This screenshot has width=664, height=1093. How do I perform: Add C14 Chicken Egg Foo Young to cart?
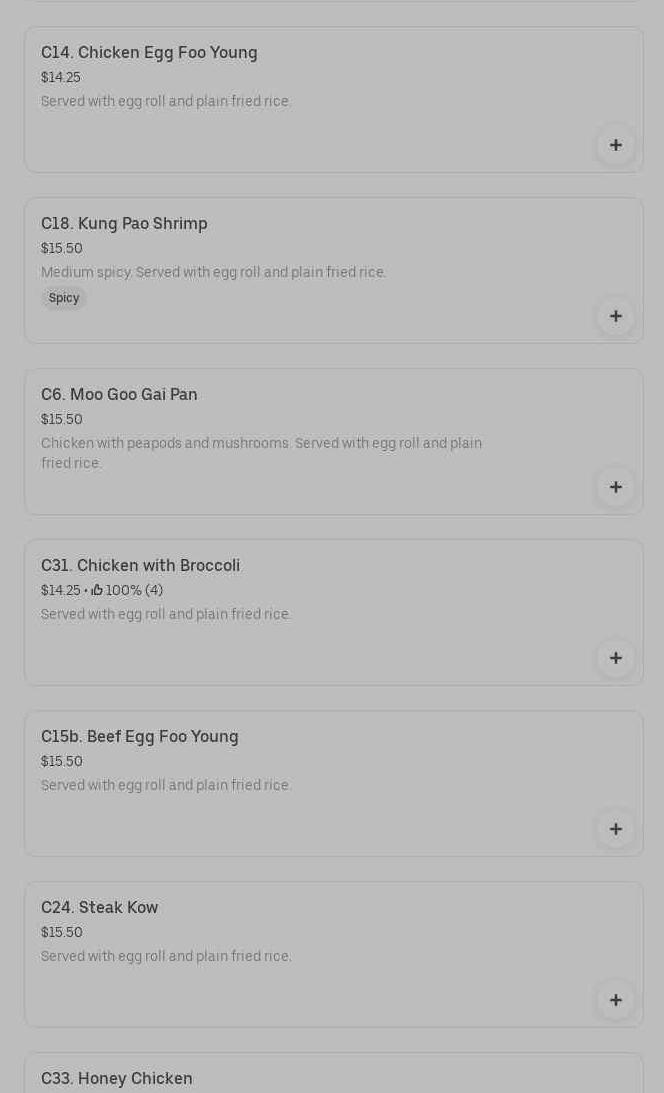pos(615,145)
